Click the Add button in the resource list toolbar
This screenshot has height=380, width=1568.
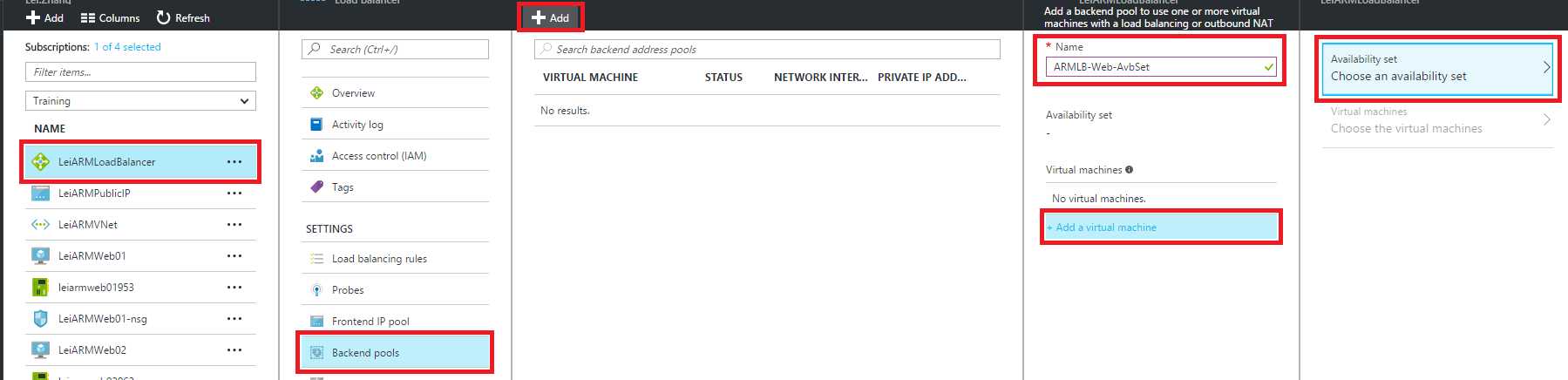[x=44, y=17]
